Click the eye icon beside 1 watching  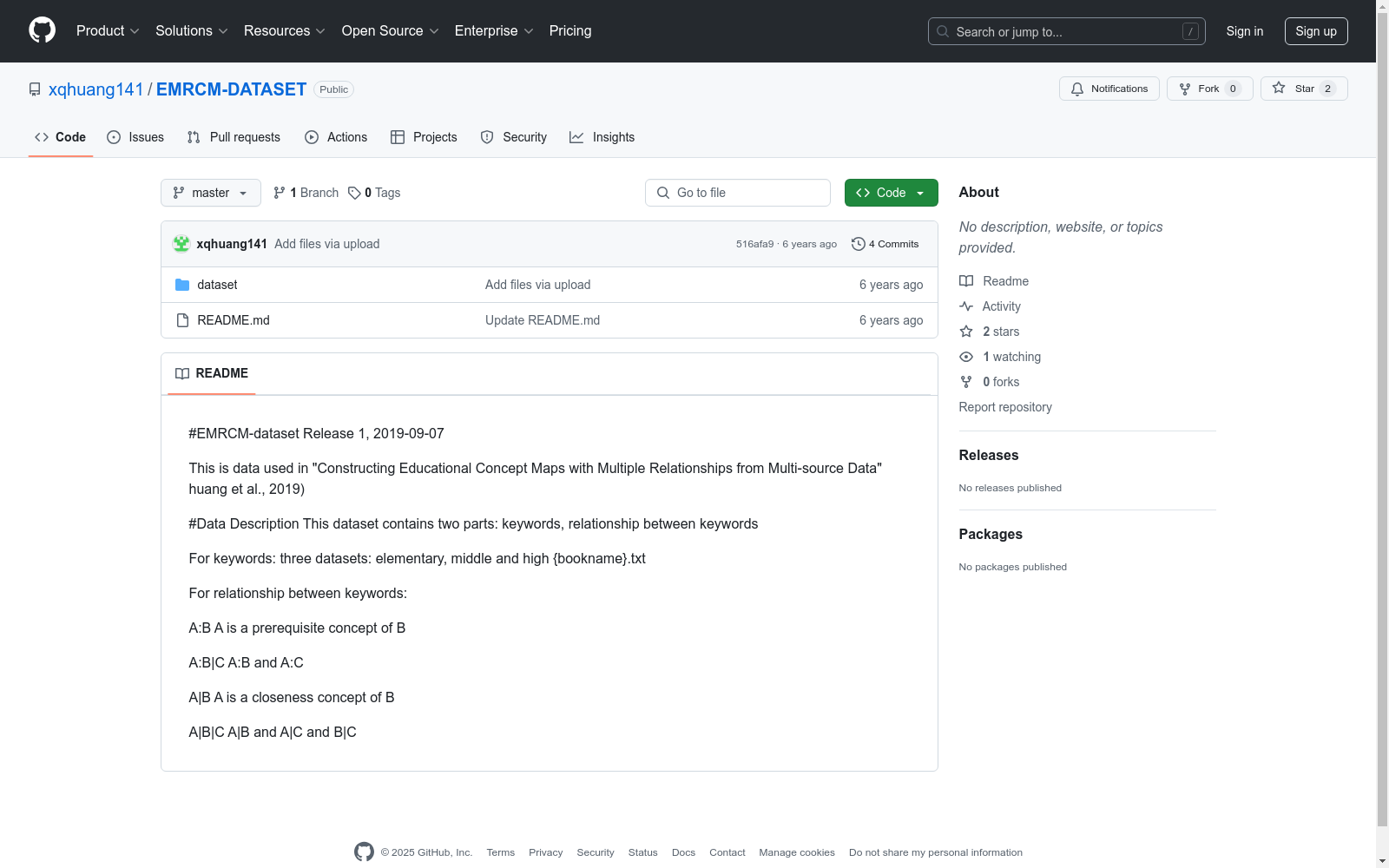pyautogui.click(x=966, y=357)
